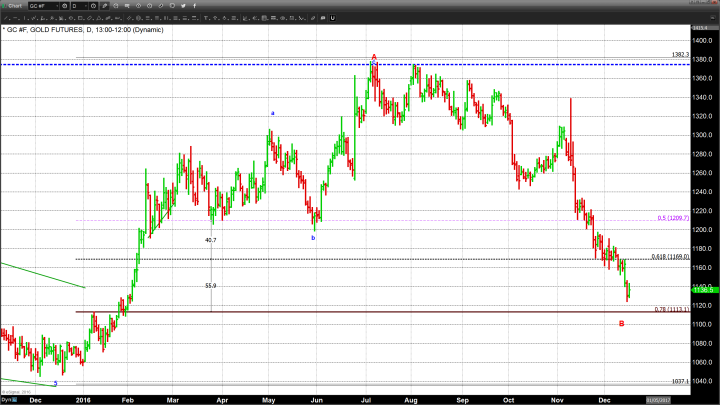This screenshot has height=405, width=720.
Task: Click the red wave label B
Action: (621, 323)
